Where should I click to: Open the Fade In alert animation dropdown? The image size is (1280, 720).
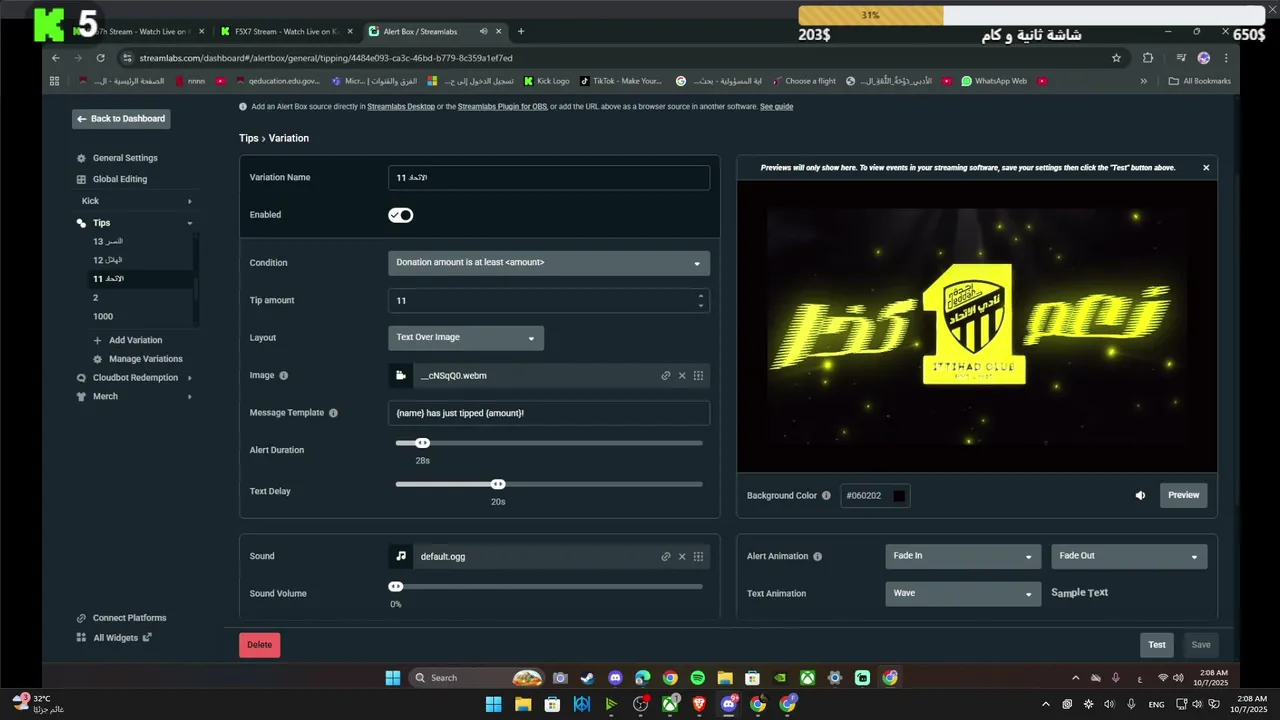pos(963,557)
